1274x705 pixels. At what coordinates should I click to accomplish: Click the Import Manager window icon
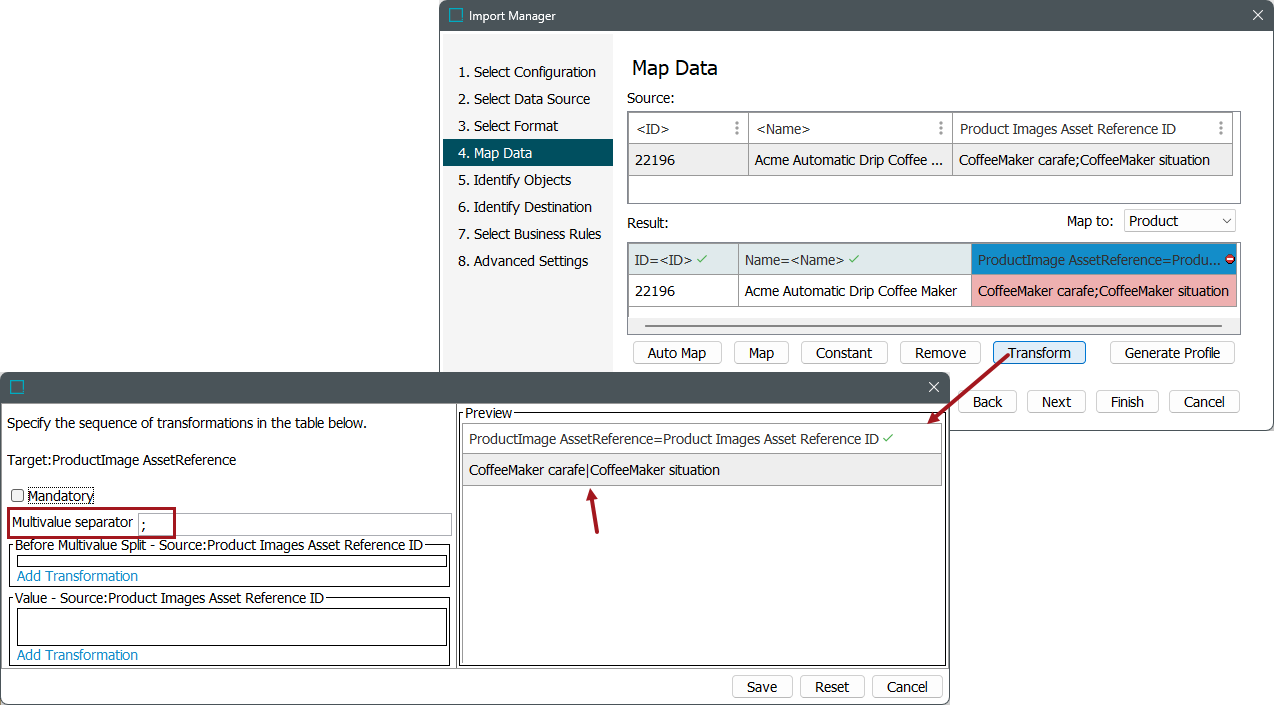(x=456, y=15)
